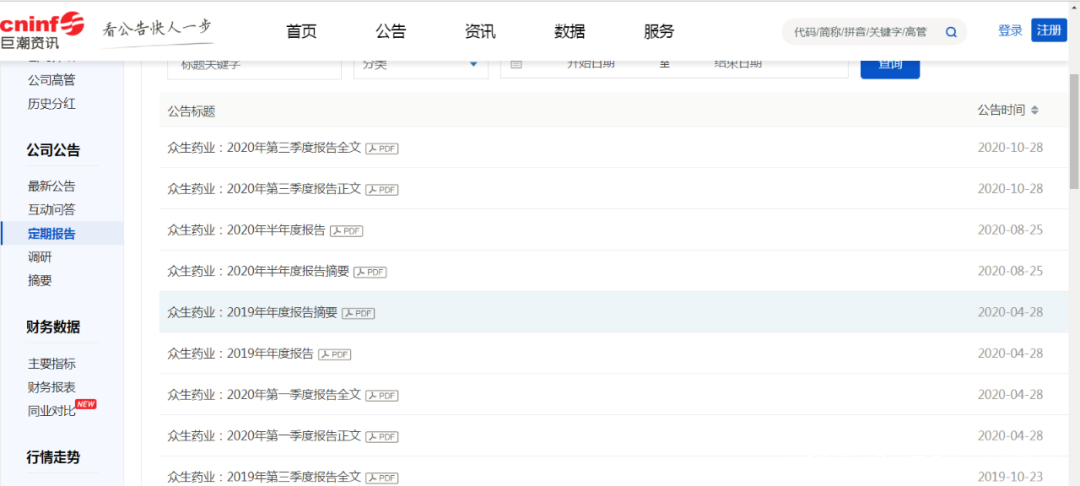Focus the top search box 代码/简称/拼音
Screen dimensions: 1080x486
[x=860, y=32]
